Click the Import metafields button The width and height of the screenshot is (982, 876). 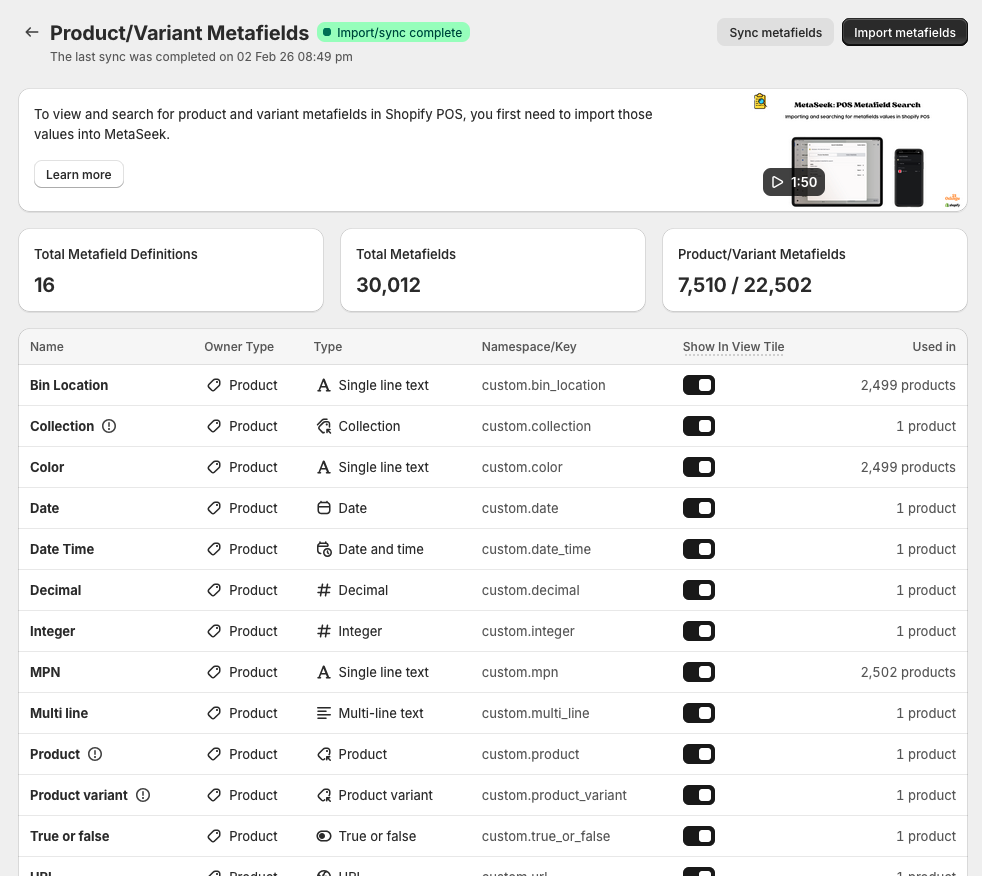tap(904, 32)
